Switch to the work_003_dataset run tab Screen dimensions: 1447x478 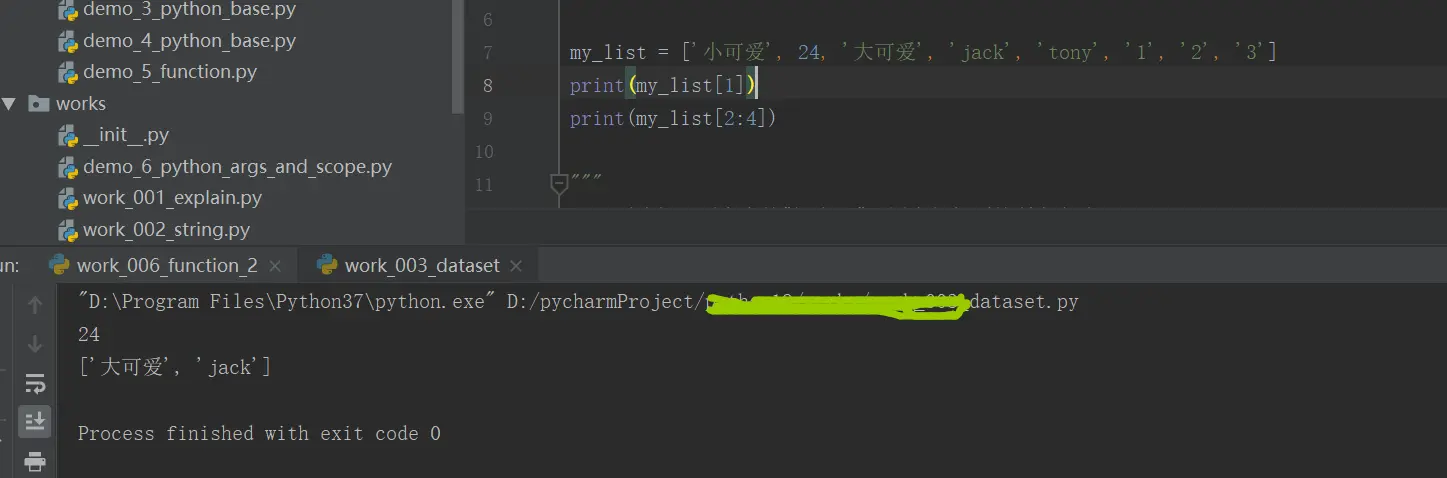pos(421,265)
